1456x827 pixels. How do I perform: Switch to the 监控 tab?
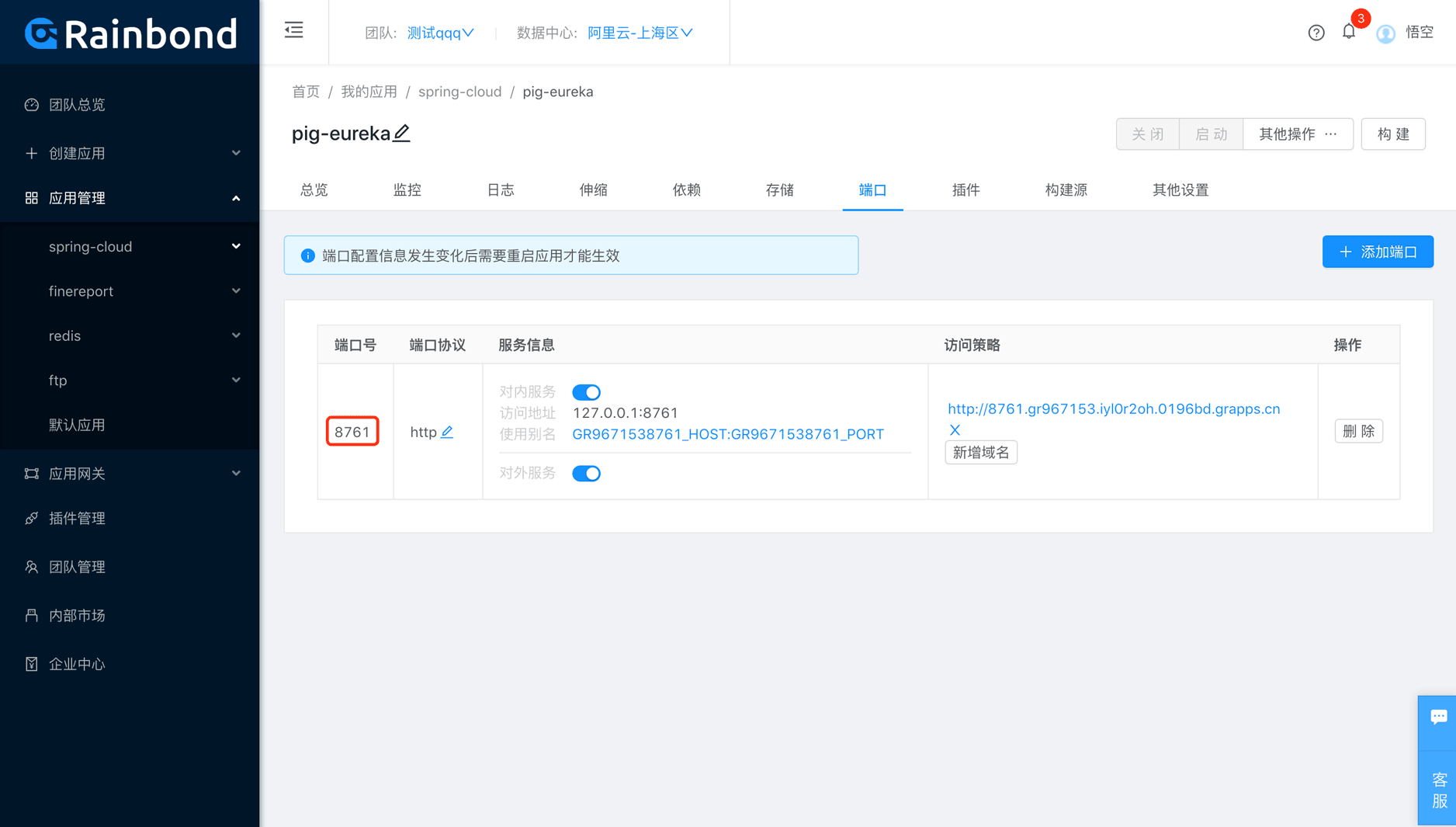(x=407, y=189)
